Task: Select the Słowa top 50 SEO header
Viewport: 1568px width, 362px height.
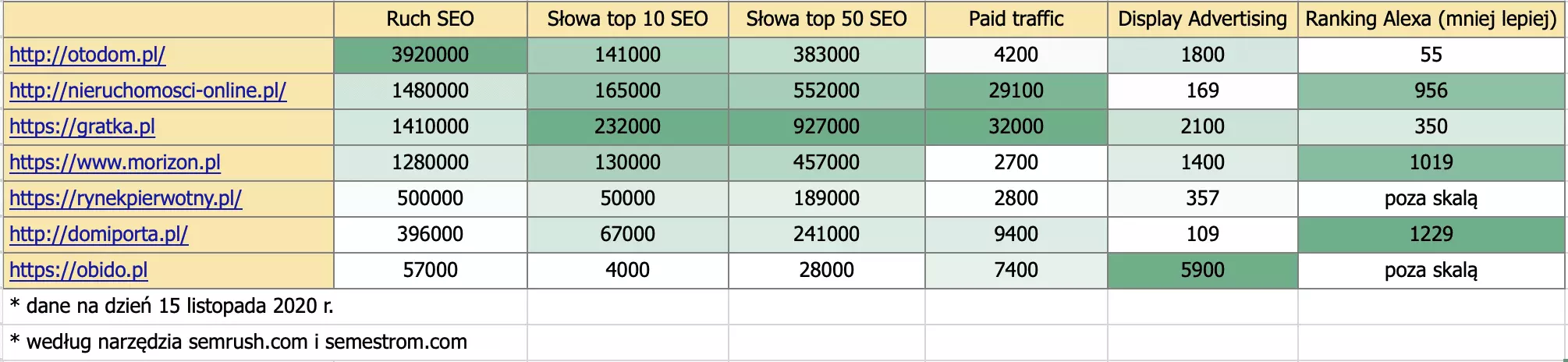Action: [x=827, y=20]
